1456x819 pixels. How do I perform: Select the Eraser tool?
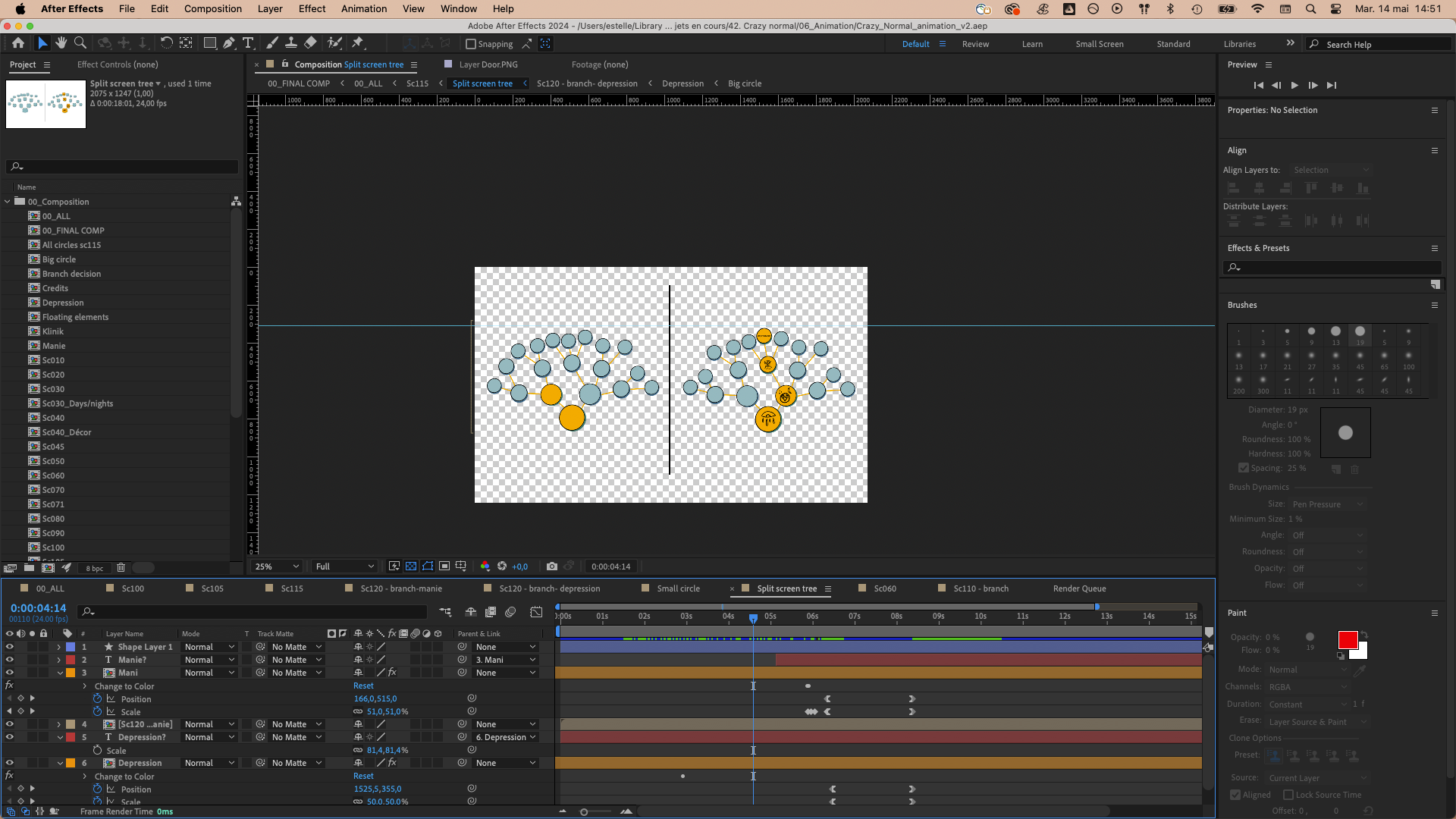(x=310, y=43)
